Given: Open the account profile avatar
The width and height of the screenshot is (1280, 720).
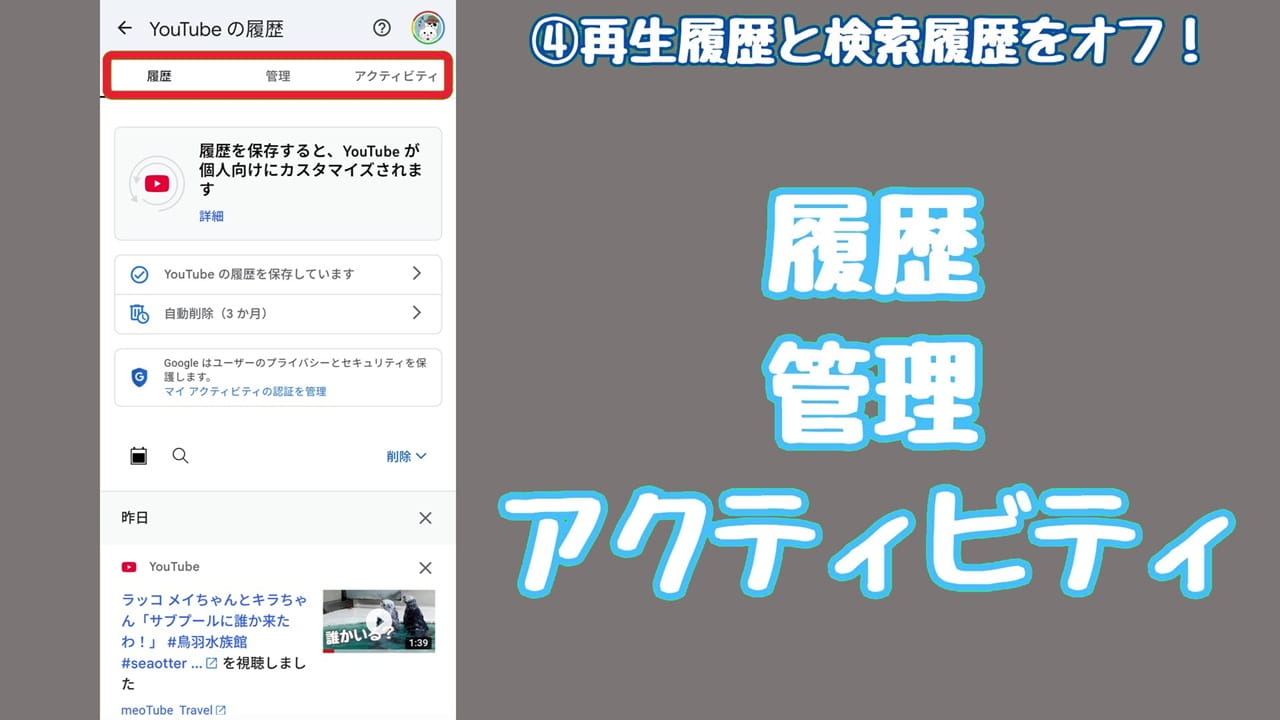Looking at the screenshot, I should pos(428,28).
